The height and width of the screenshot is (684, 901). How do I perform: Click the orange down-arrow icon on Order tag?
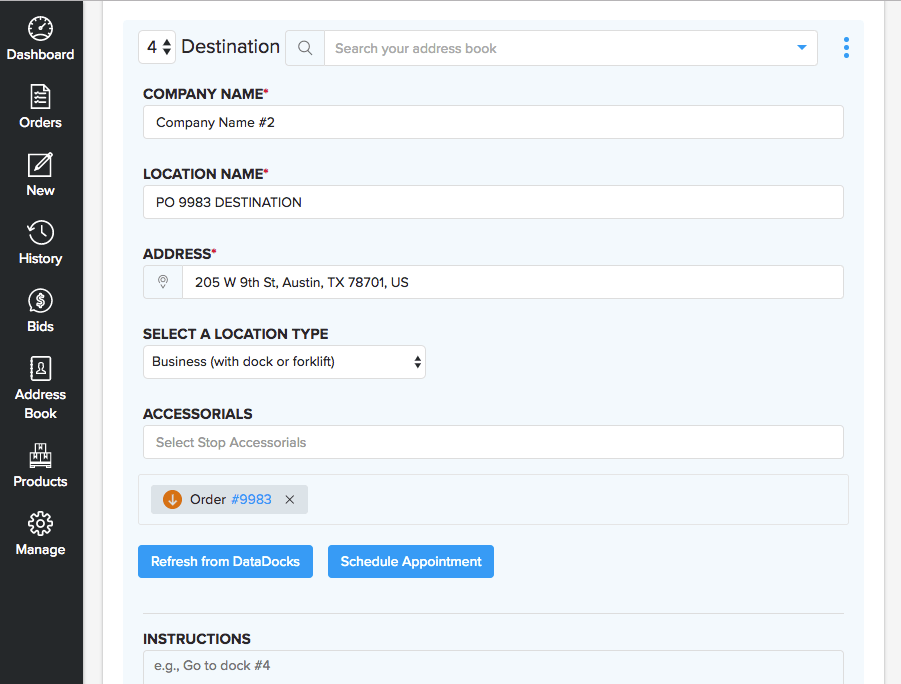click(172, 499)
